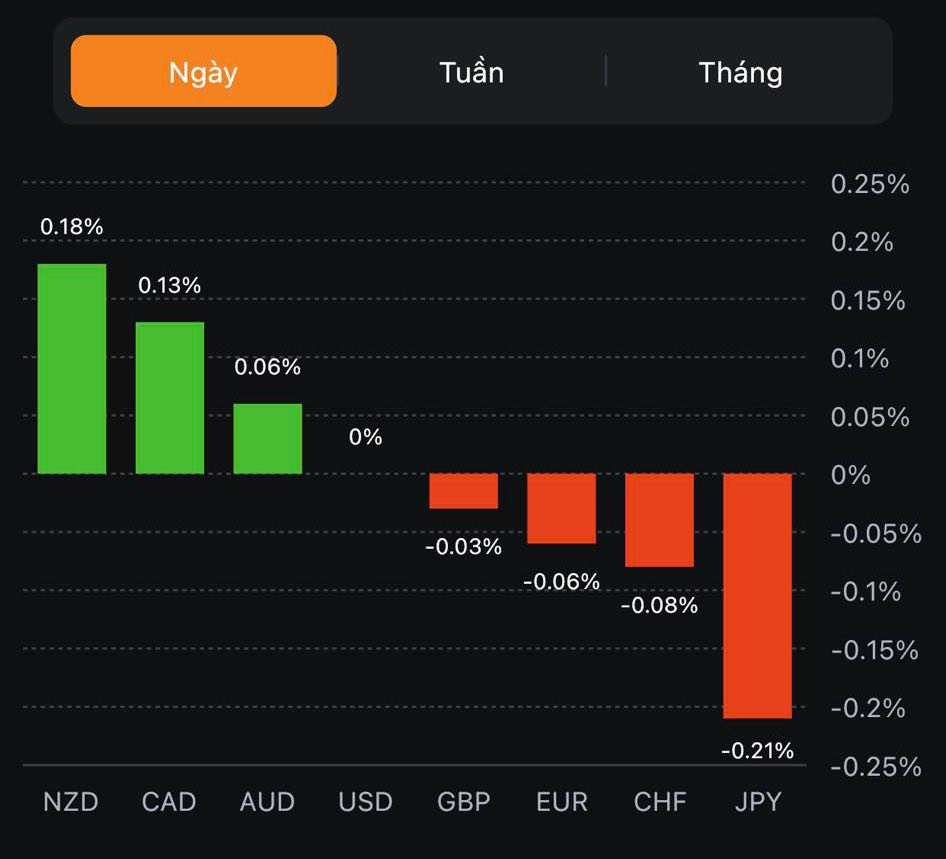Tap the USD currency label
946x859 pixels.
click(x=365, y=802)
